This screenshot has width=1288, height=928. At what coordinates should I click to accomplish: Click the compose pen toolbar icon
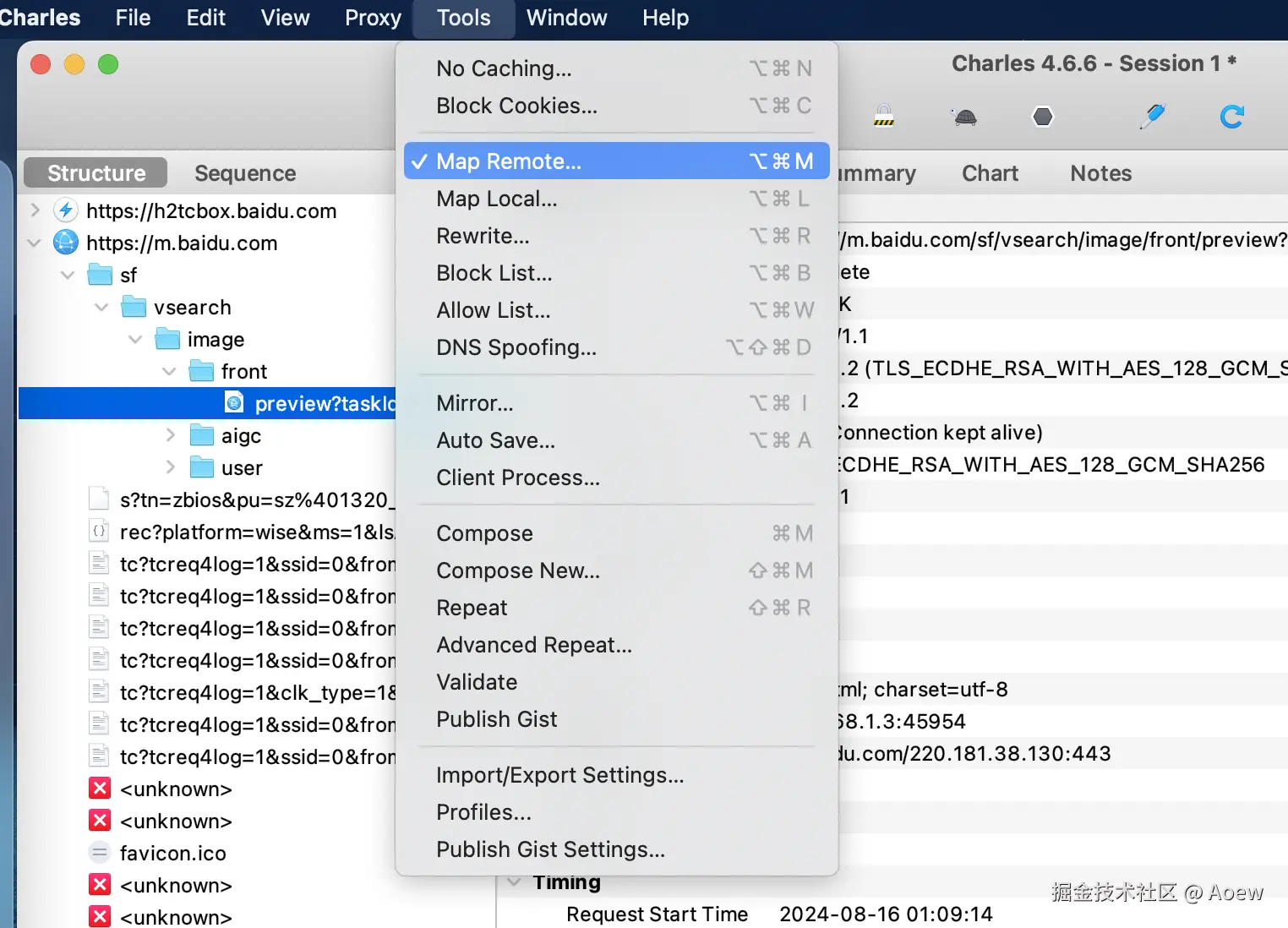coord(1152,116)
